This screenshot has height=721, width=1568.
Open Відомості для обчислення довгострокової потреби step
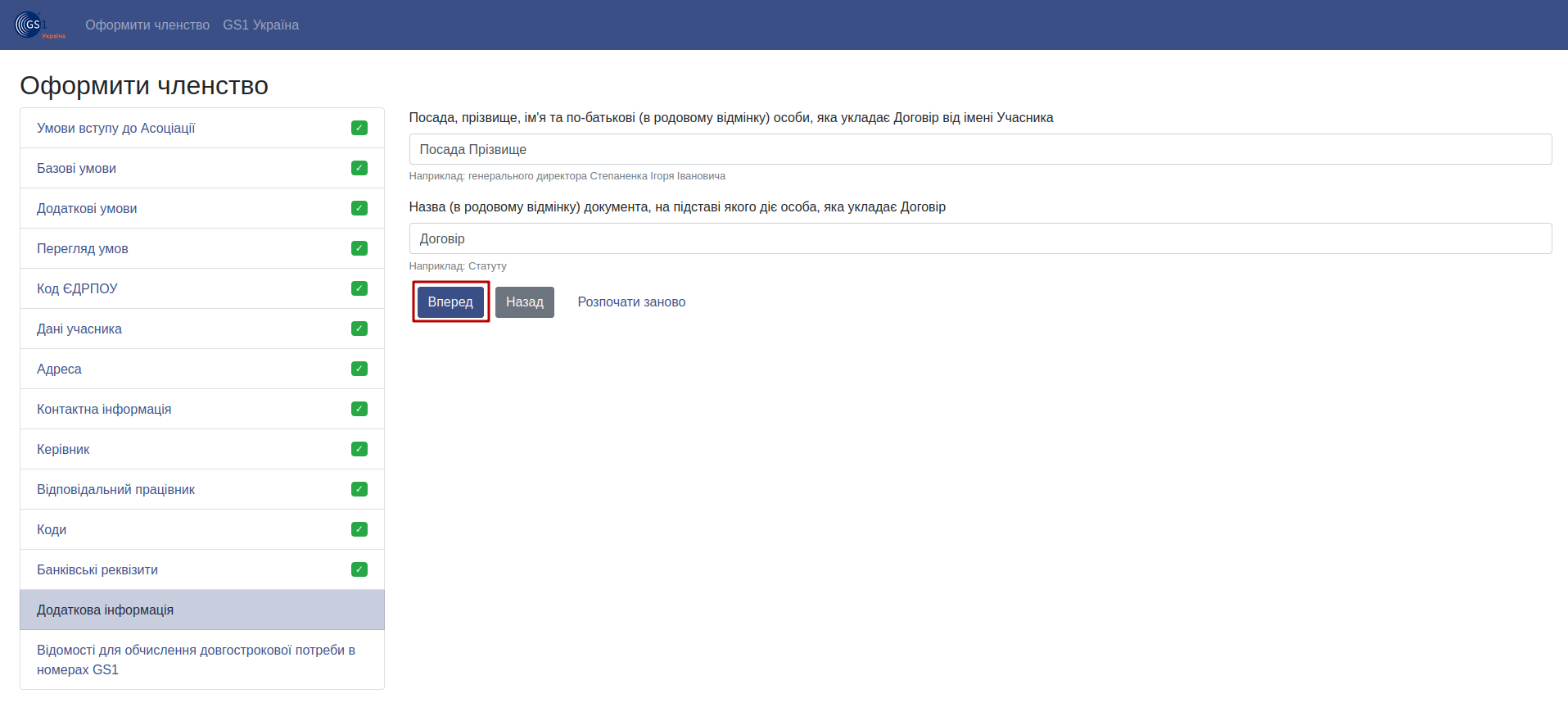coord(202,660)
